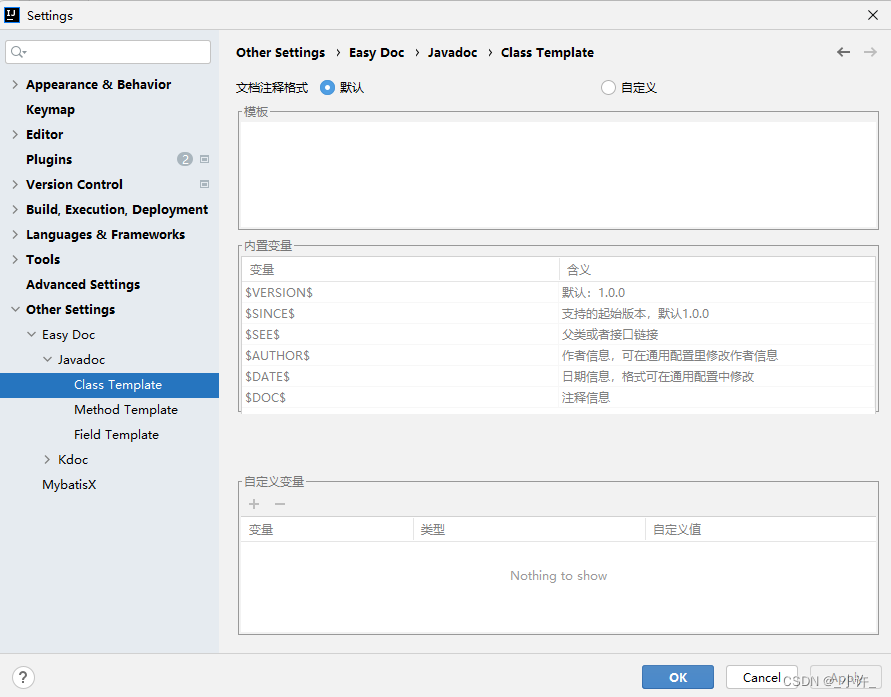Click the Plugins update badge showing 2
Viewport: 891px width, 697px height.
[185, 158]
